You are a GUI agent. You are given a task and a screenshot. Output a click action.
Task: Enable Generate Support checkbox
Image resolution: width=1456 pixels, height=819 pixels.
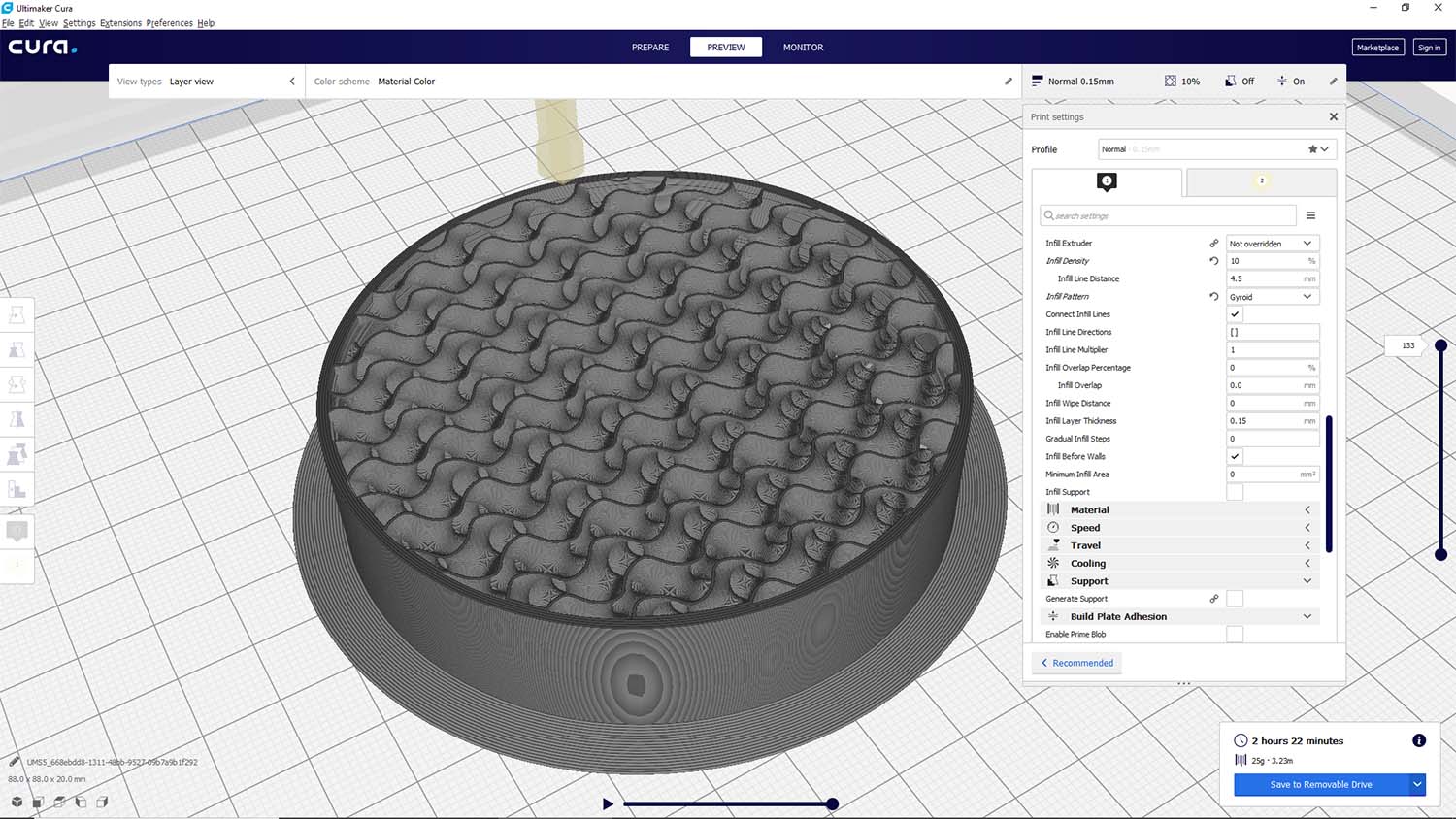tap(1235, 599)
